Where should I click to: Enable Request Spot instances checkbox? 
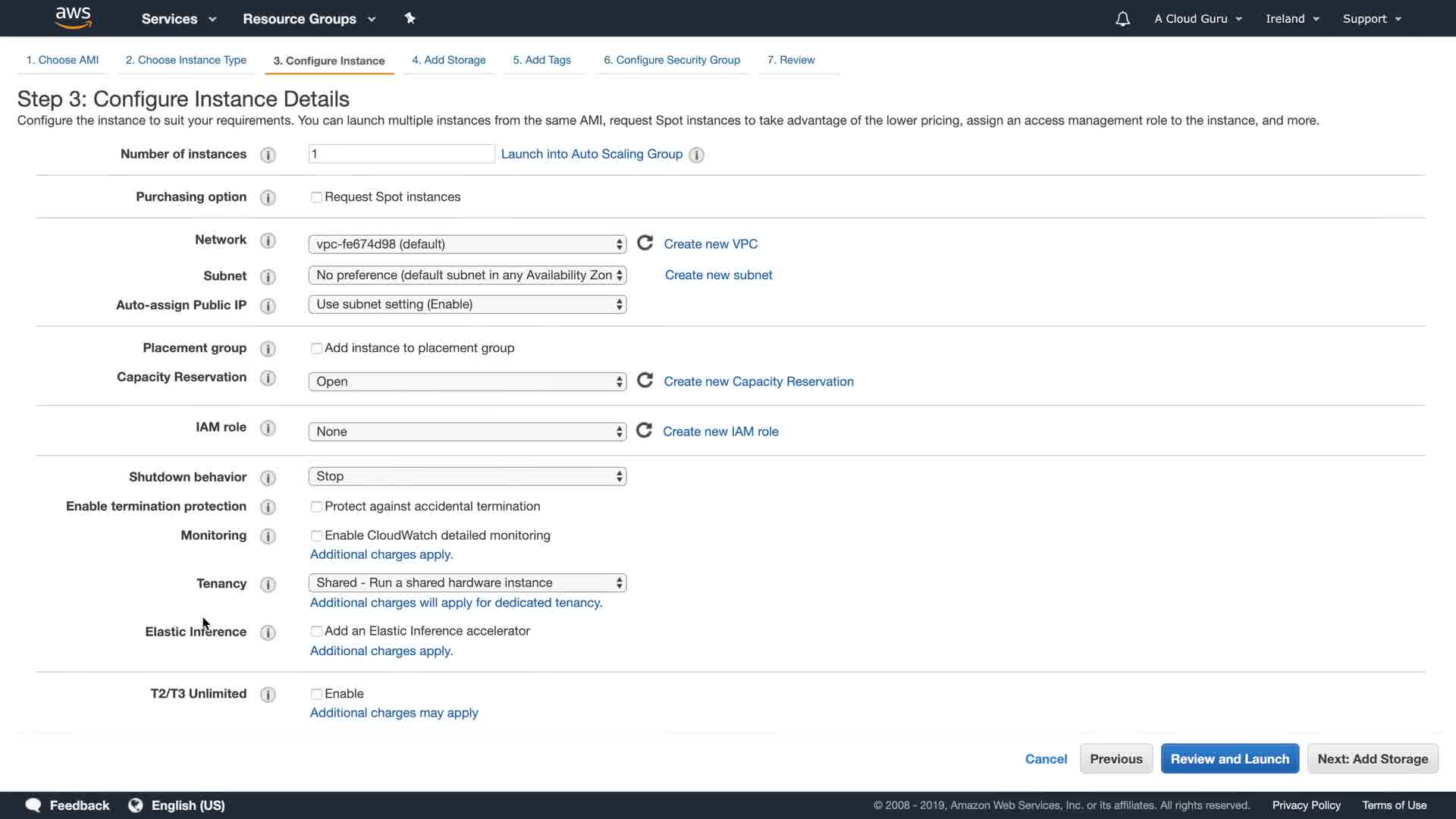click(316, 197)
